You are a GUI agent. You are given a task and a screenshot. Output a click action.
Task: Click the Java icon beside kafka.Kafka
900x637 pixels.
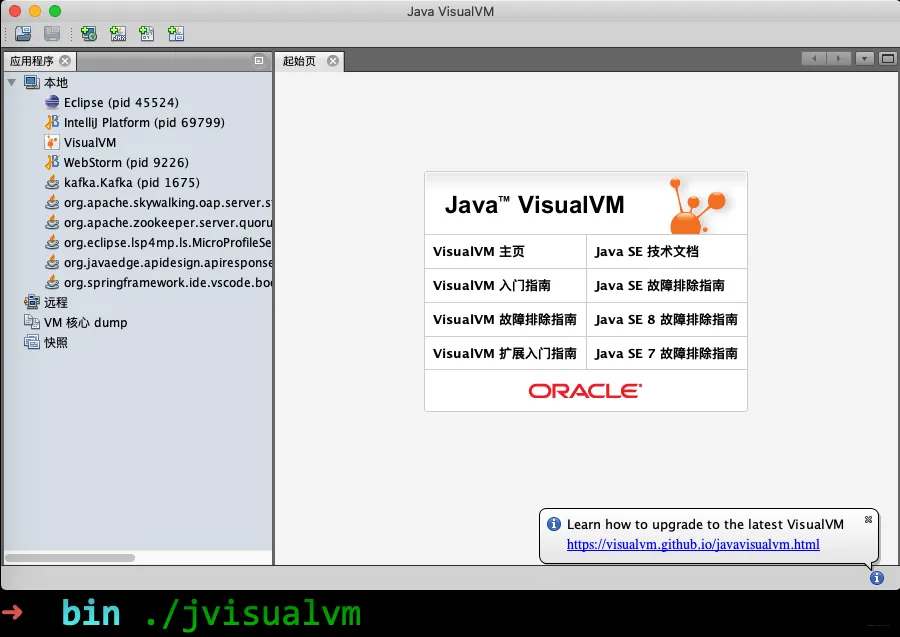52,182
